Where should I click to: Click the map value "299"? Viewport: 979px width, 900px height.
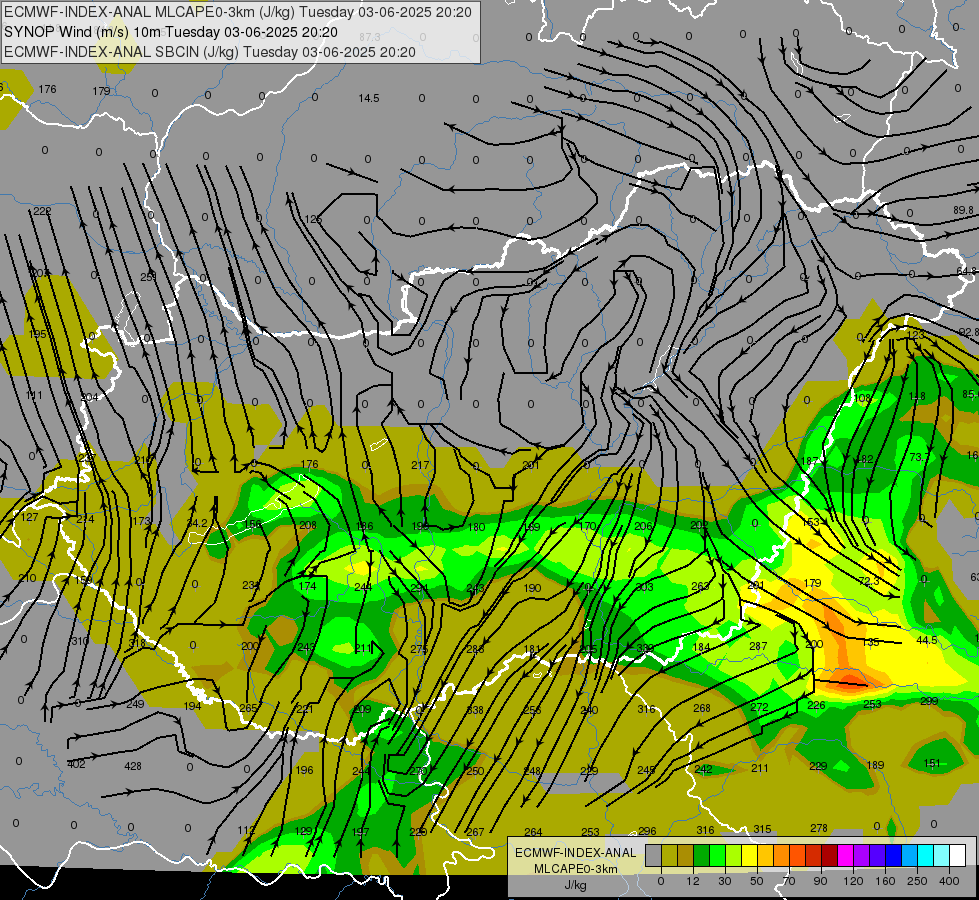[x=929, y=701]
